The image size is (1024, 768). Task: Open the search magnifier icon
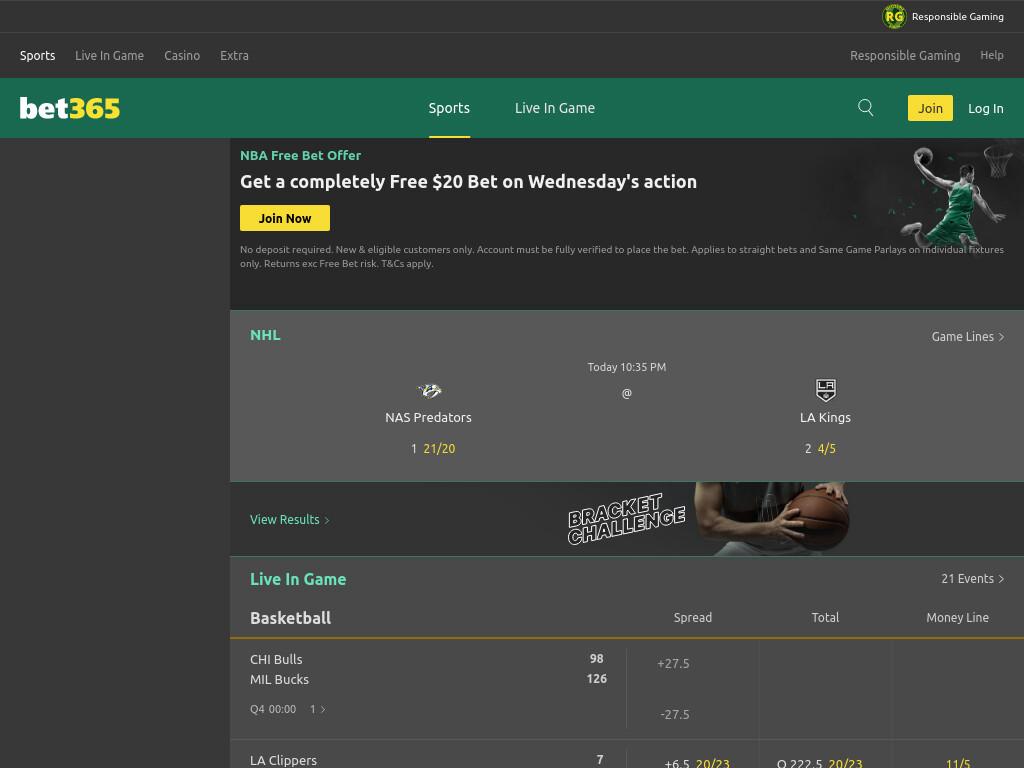(x=865, y=108)
